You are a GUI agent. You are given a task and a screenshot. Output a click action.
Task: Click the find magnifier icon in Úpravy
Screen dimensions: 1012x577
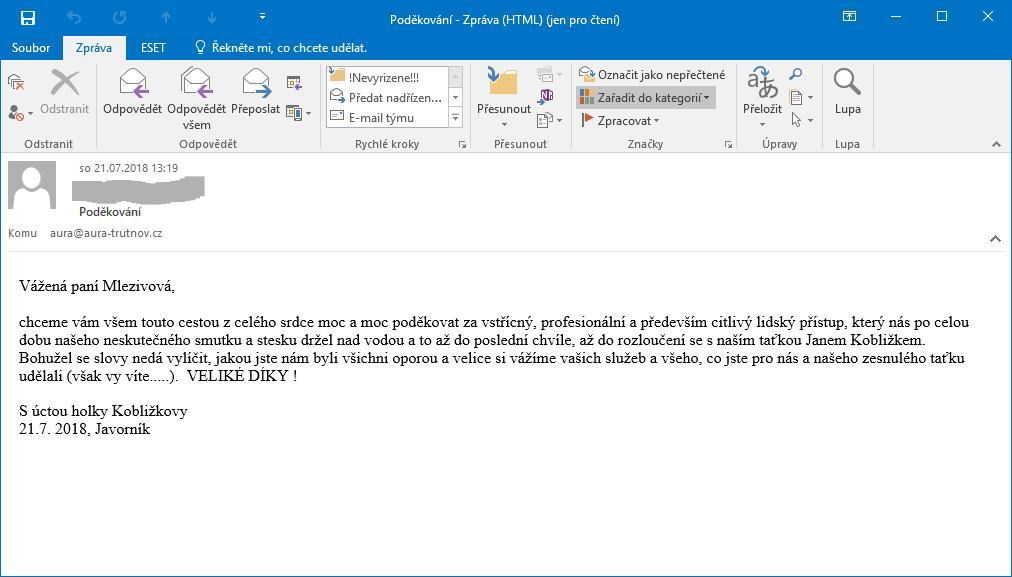pyautogui.click(x=796, y=75)
